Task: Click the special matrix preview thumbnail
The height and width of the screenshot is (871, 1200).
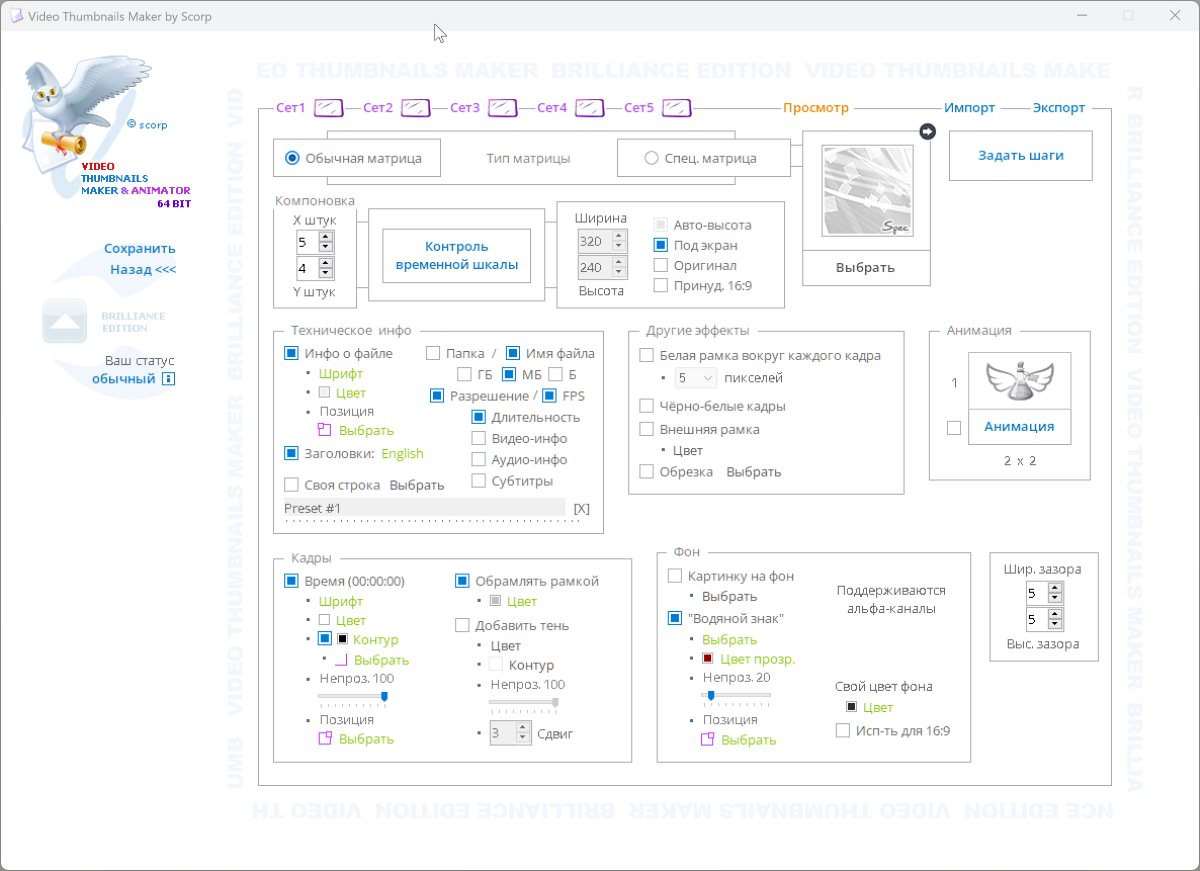Action: [x=866, y=191]
